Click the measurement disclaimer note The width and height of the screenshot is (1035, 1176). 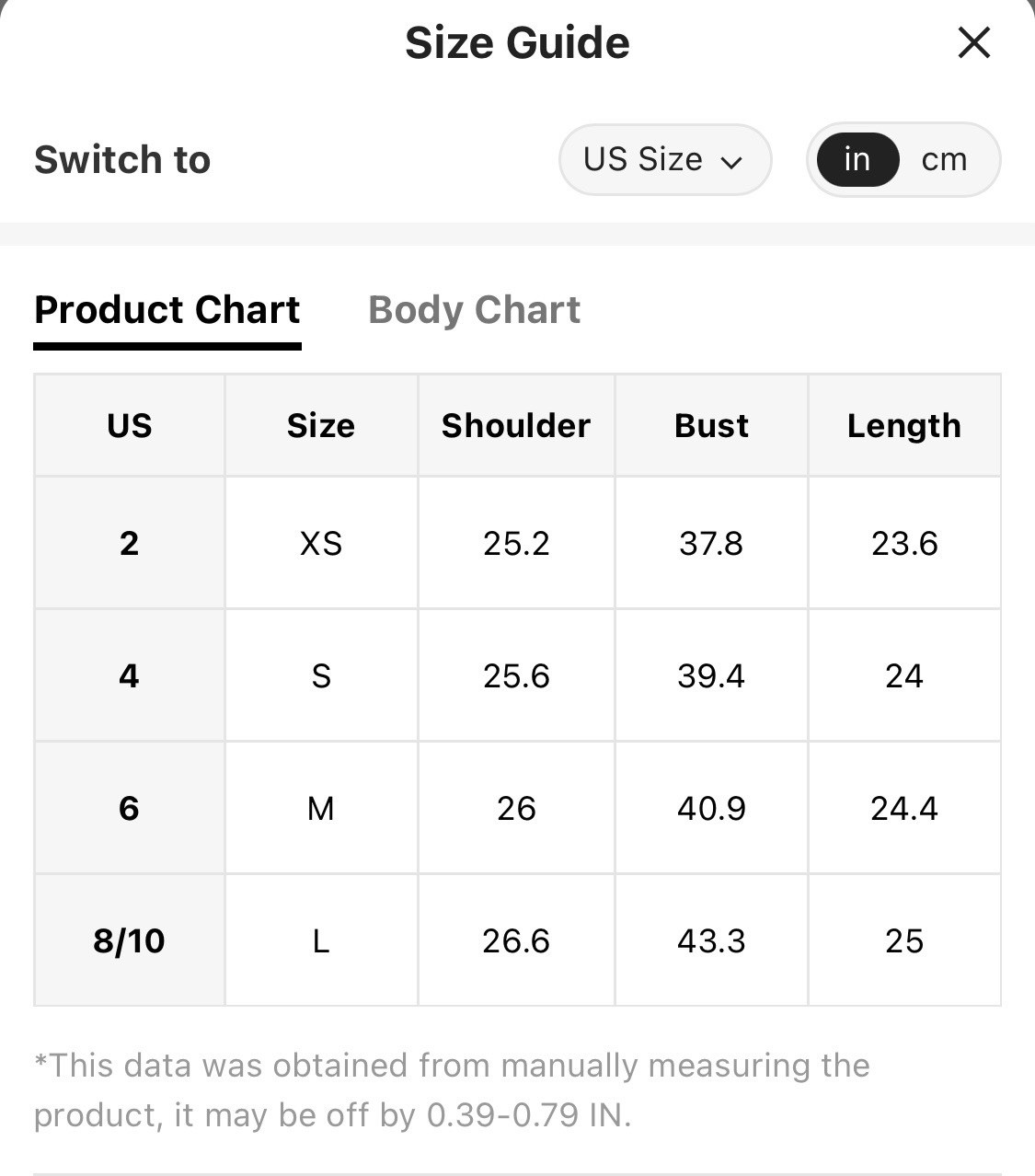pyautogui.click(x=452, y=1090)
